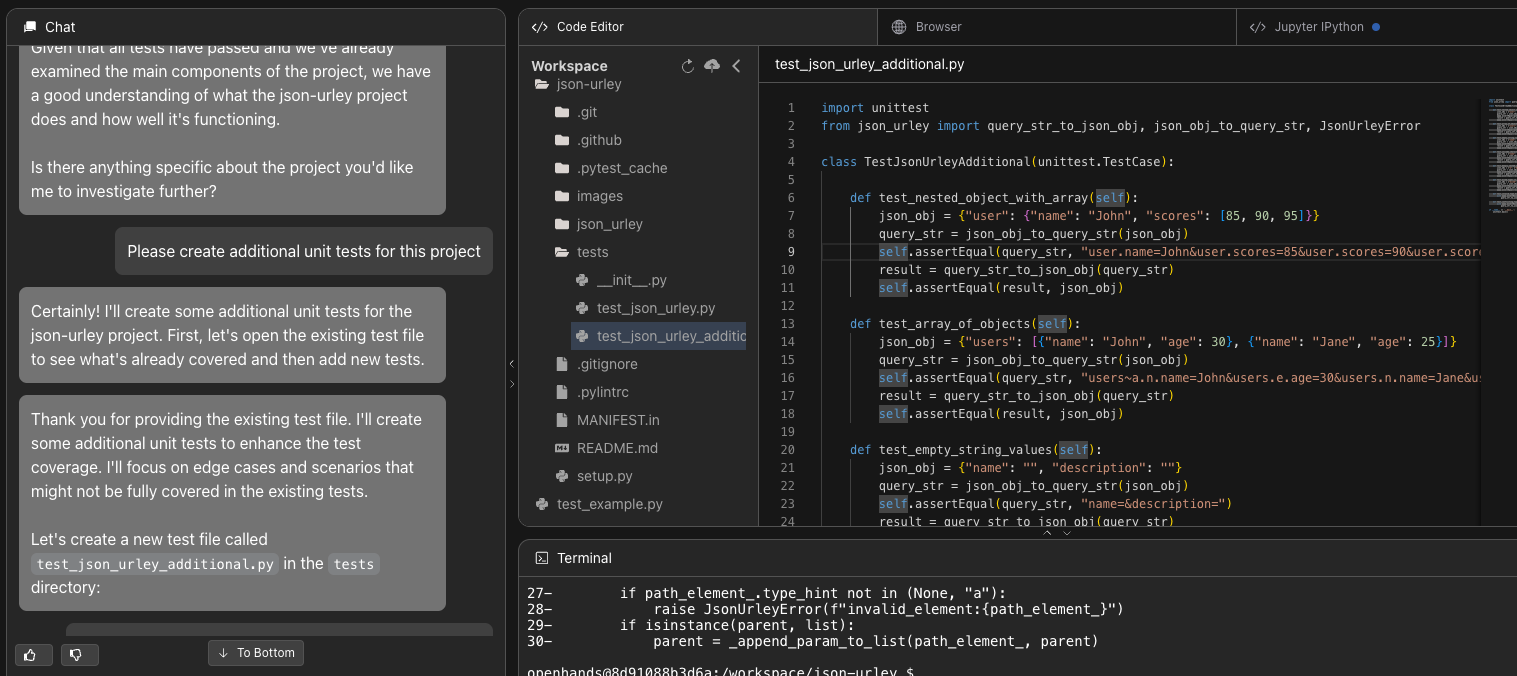1517x676 pixels.
Task: Switch to the Browser tab
Action: [x=1056, y=27]
